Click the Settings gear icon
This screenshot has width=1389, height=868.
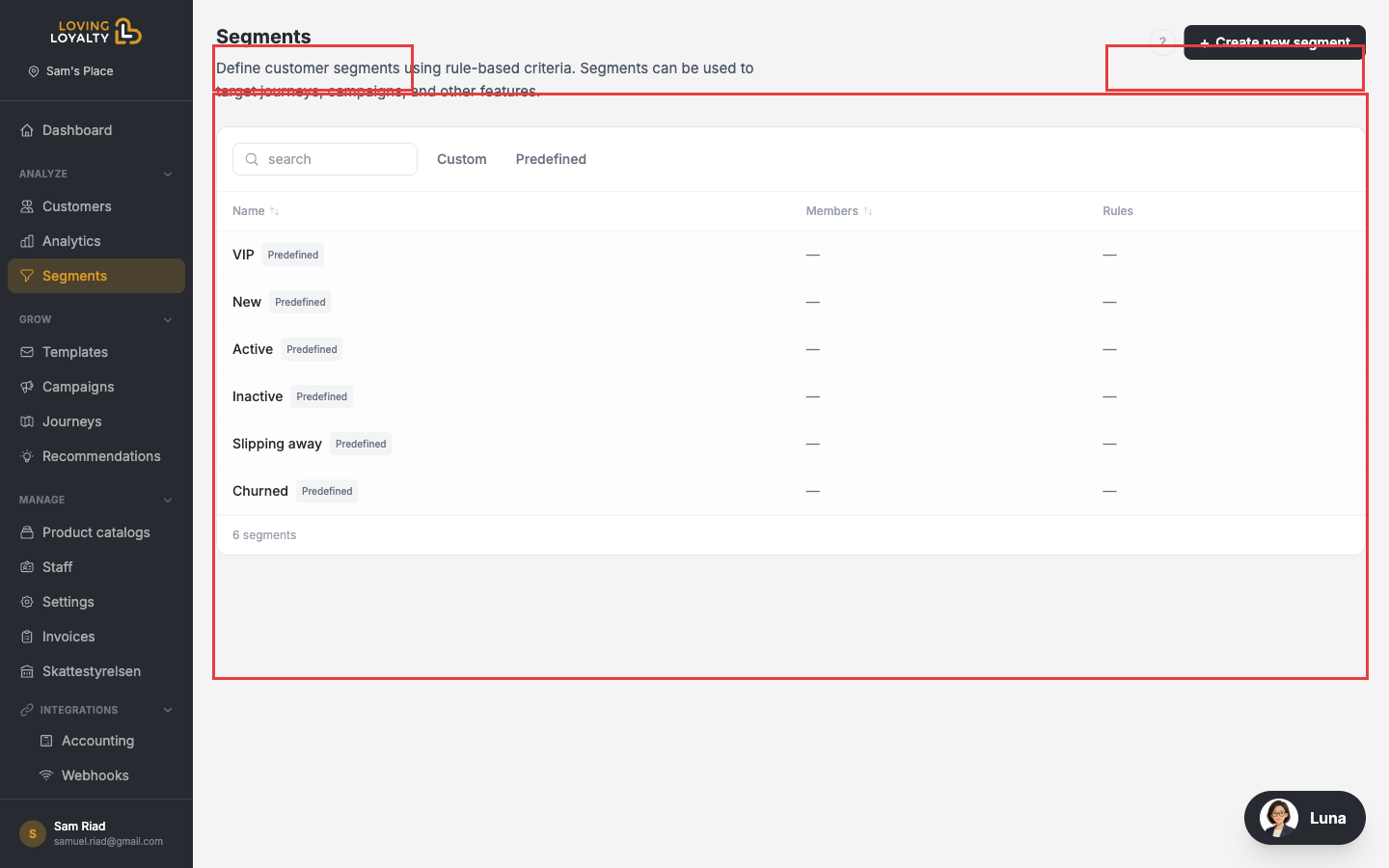(27, 602)
